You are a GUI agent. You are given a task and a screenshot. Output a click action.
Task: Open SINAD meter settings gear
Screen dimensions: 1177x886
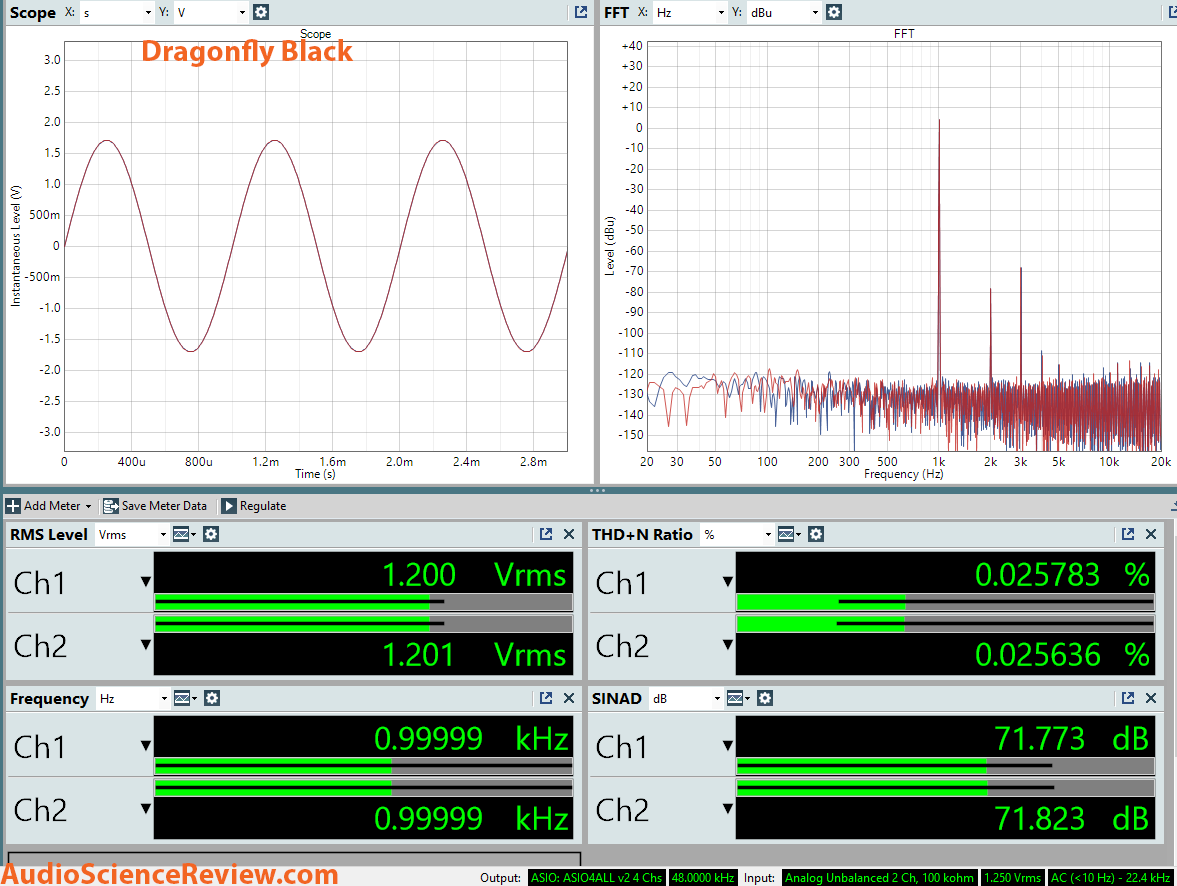tap(764, 698)
